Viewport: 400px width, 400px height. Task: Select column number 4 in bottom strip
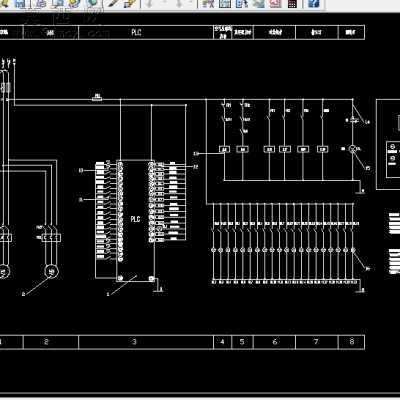pos(222,342)
